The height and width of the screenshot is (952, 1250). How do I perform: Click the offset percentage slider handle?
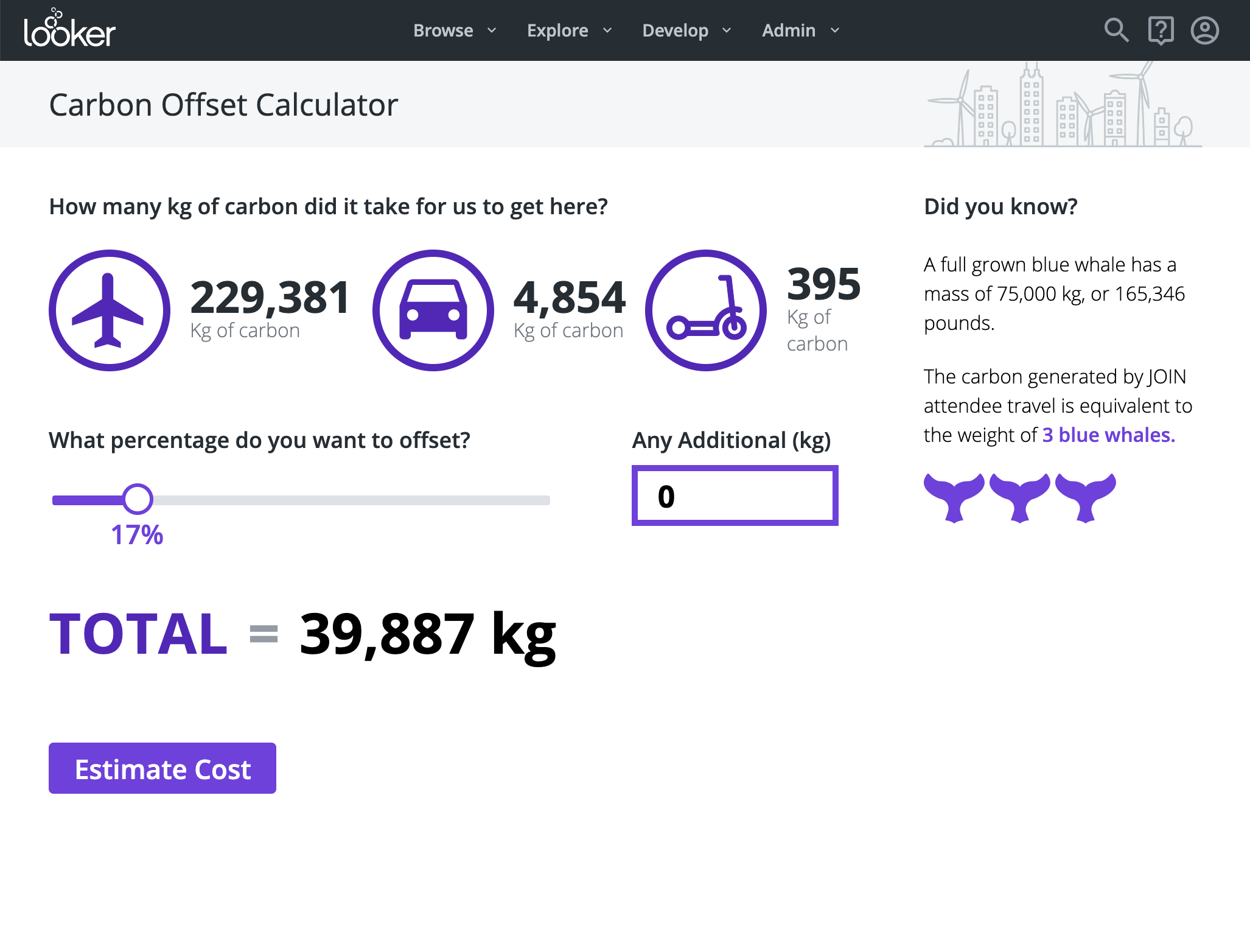tap(138, 499)
